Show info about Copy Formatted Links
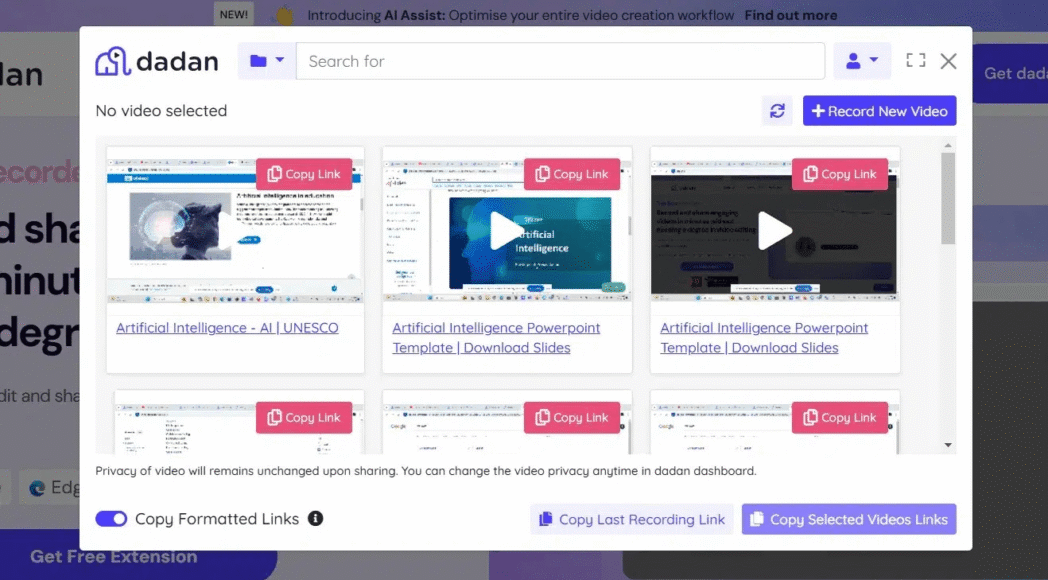 click(x=315, y=519)
